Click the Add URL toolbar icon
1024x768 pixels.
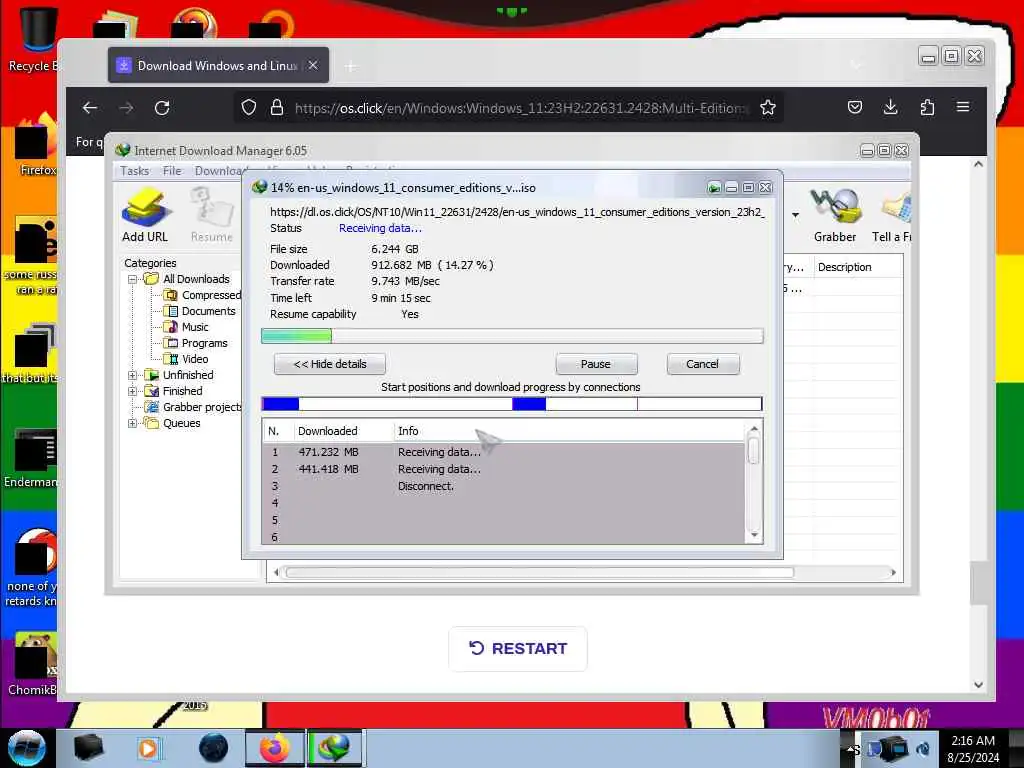[145, 215]
